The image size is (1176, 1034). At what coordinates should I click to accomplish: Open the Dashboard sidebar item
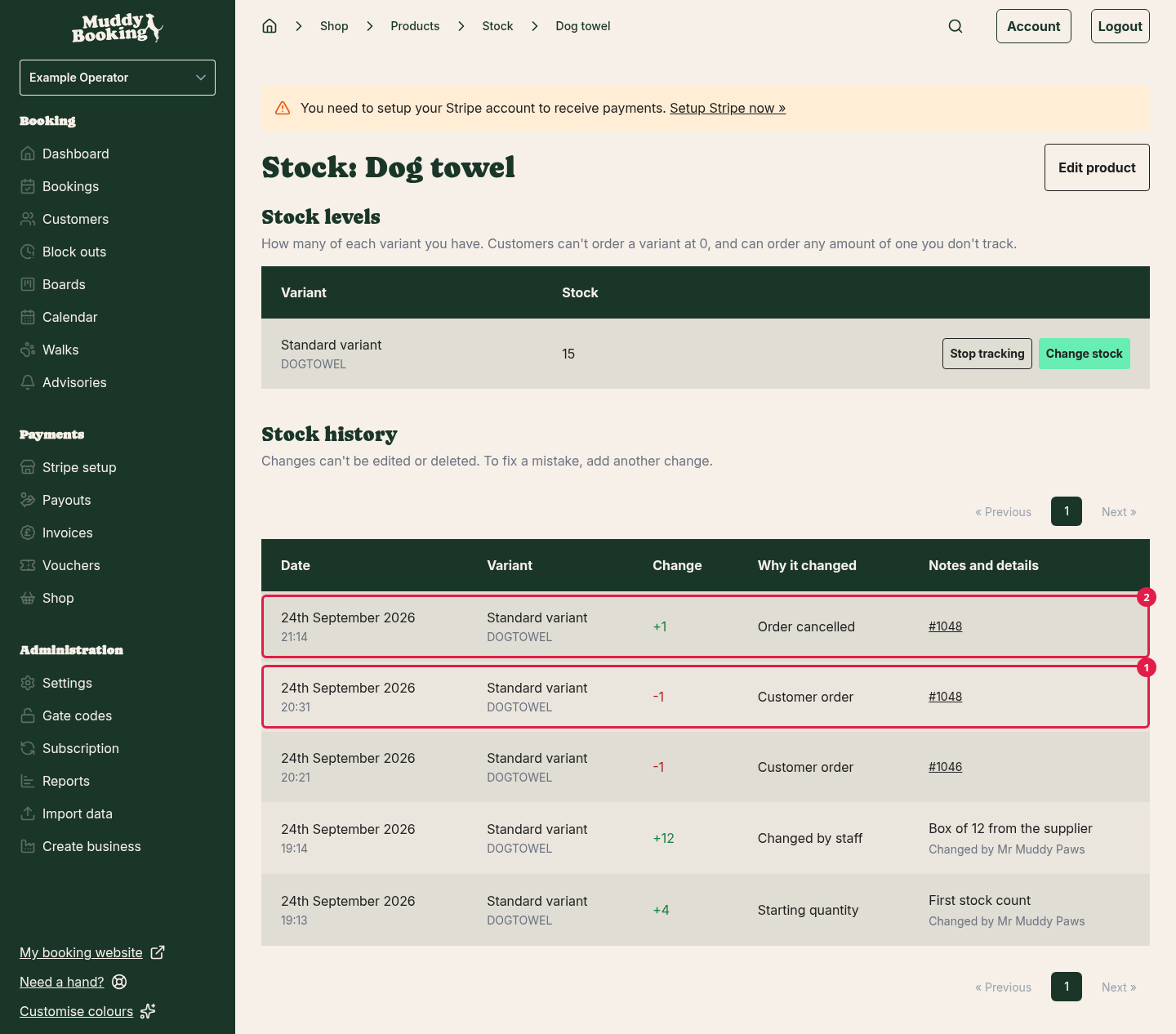76,154
